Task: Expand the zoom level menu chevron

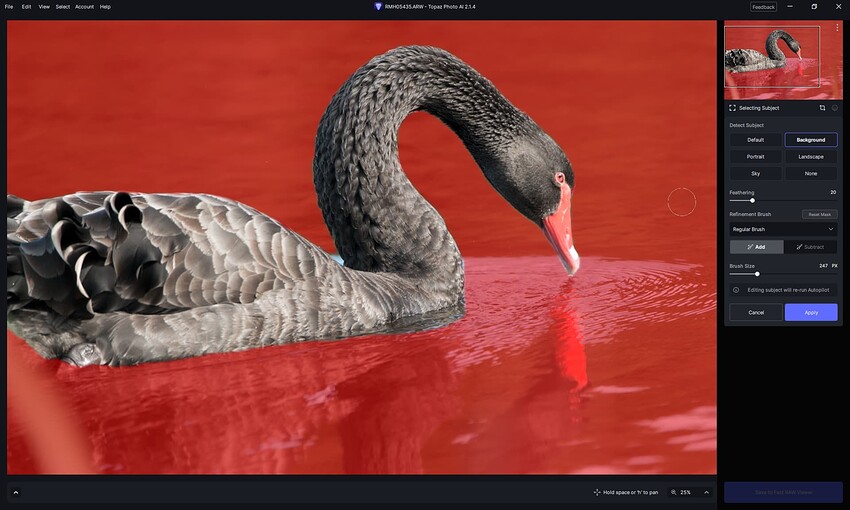Action: tap(706, 492)
